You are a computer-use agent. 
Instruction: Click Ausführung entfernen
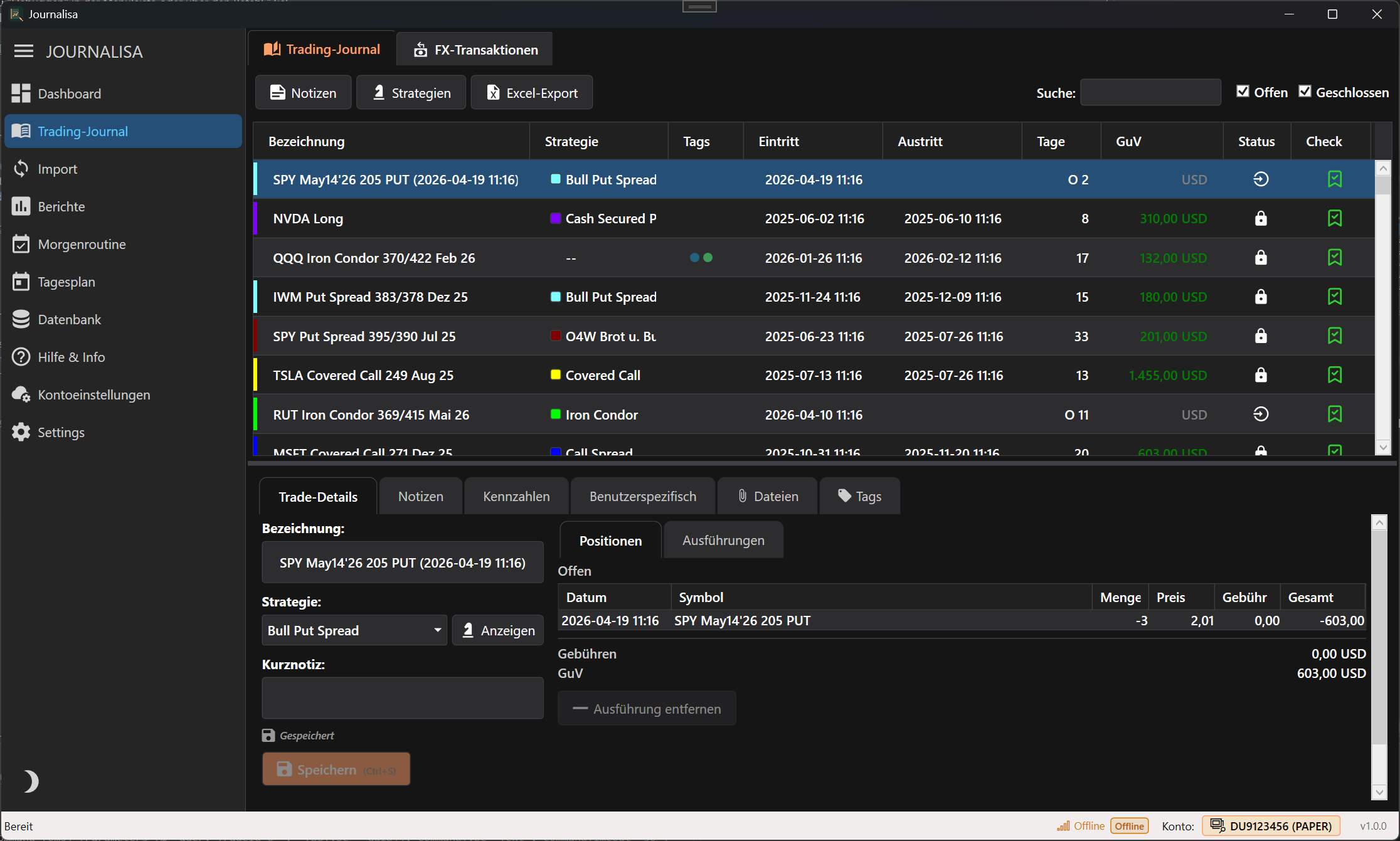647,708
